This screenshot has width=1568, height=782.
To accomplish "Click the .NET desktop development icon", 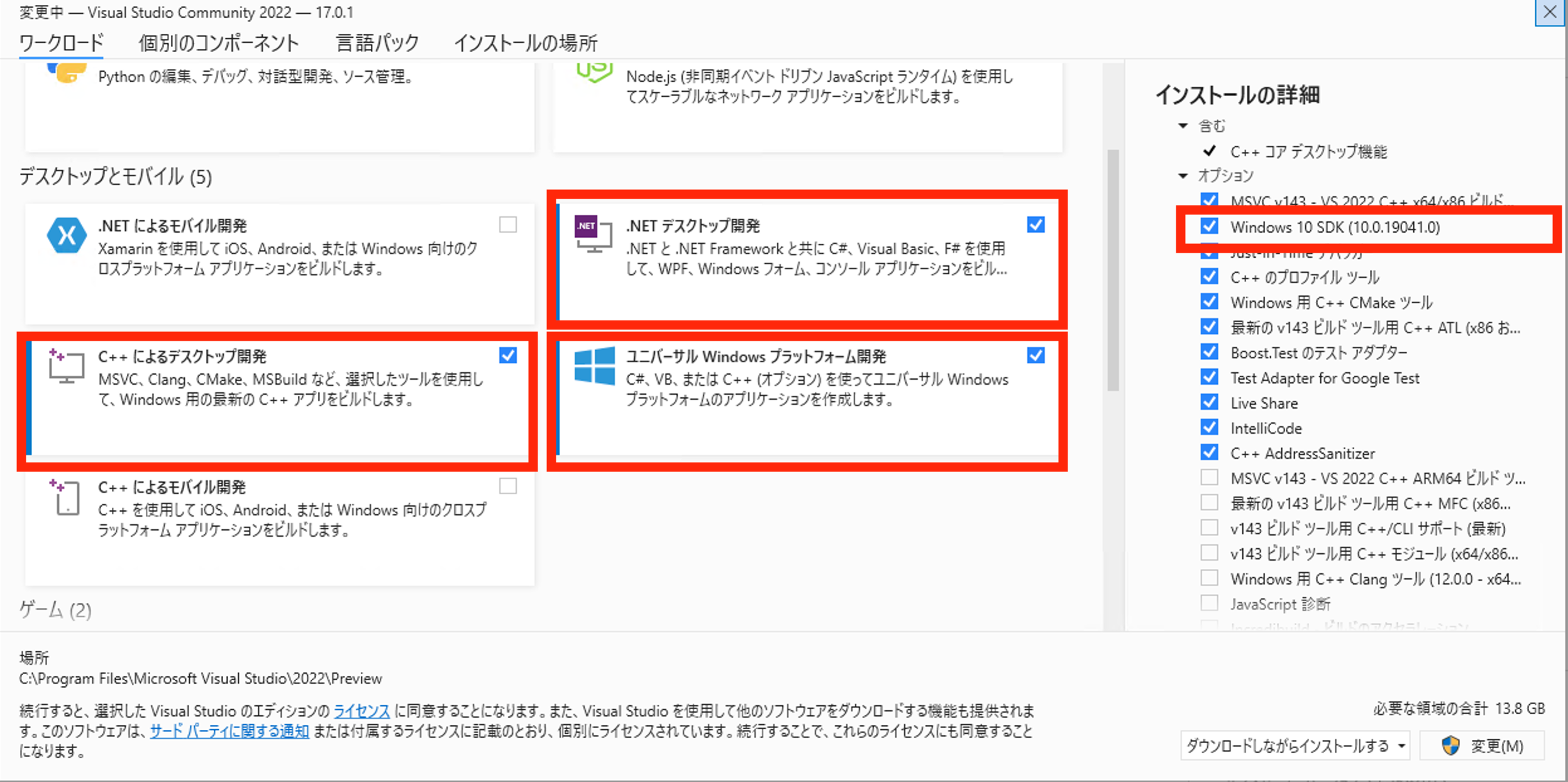I will pos(593,233).
